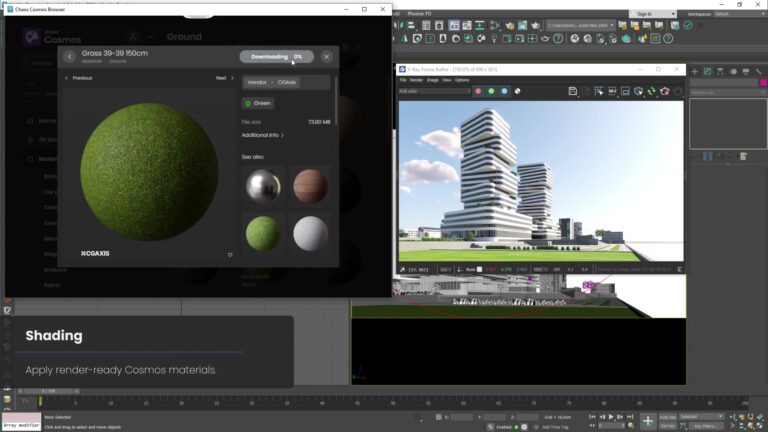Open the Selected key filter dropdown
This screenshot has height=432, width=768.
tap(701, 417)
